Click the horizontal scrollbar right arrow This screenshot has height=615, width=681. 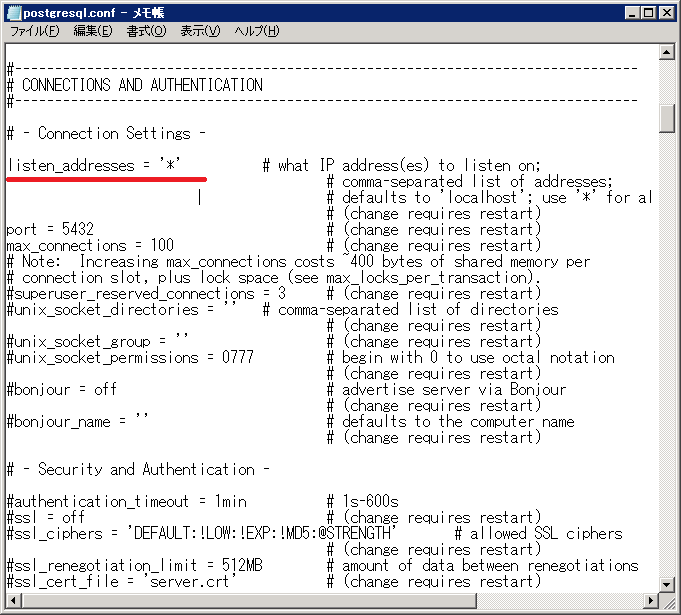coord(650,600)
